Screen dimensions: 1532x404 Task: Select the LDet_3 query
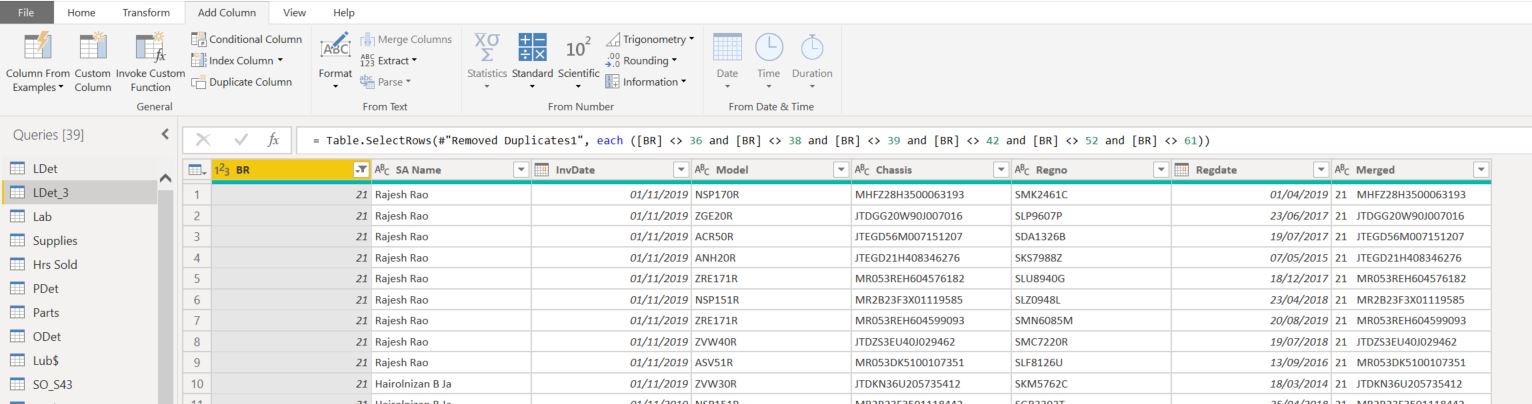79,193
